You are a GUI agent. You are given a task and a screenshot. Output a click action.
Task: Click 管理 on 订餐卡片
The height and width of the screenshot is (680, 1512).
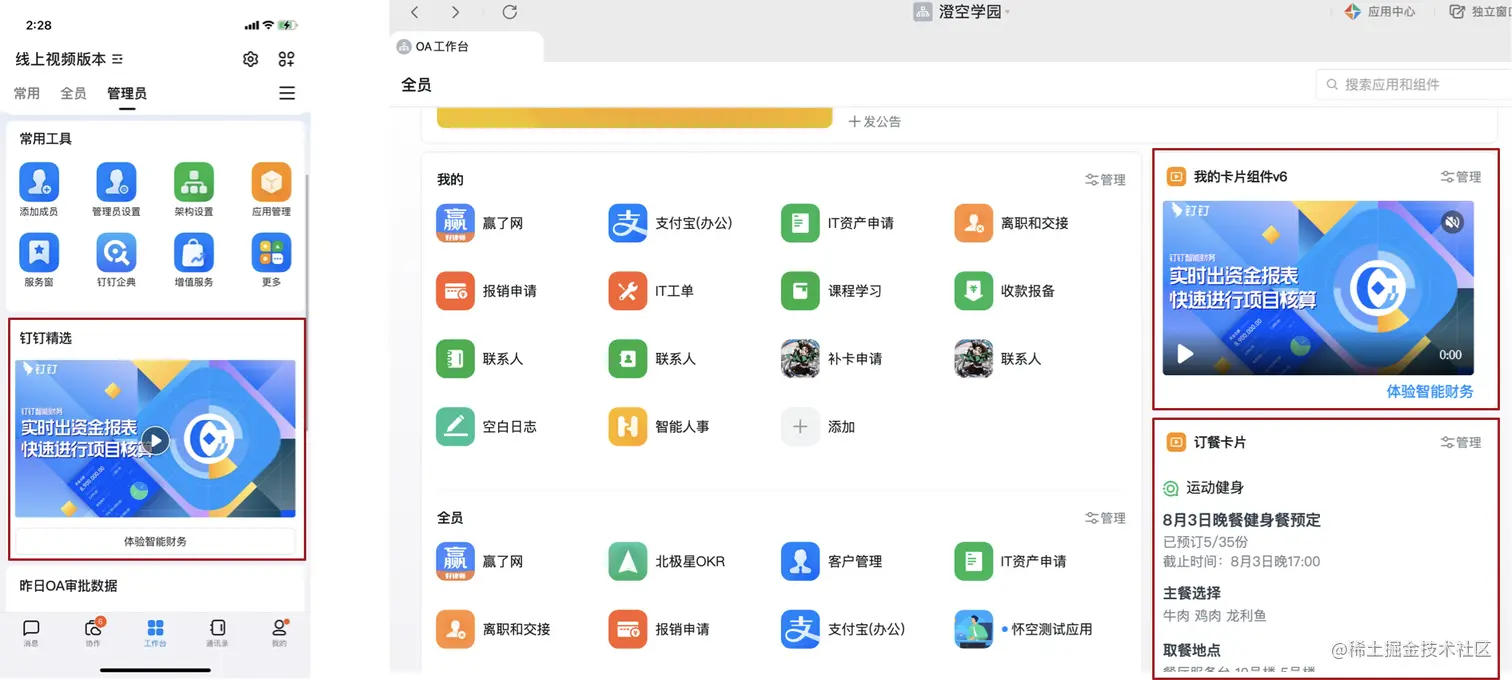tap(1461, 442)
